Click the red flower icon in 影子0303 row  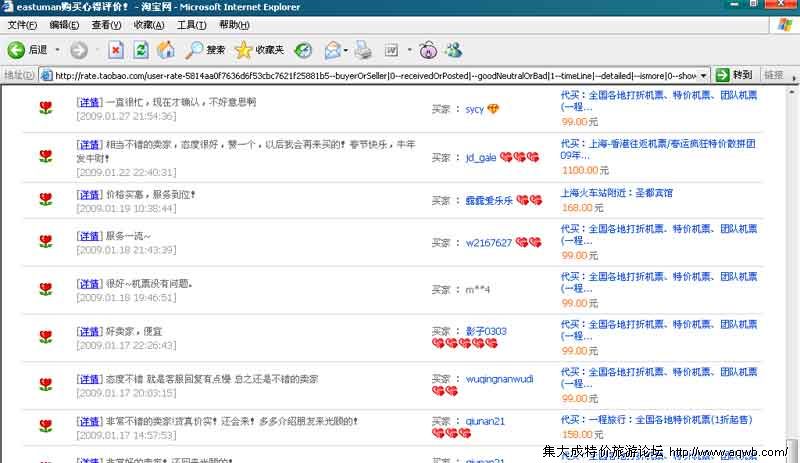click(x=46, y=337)
